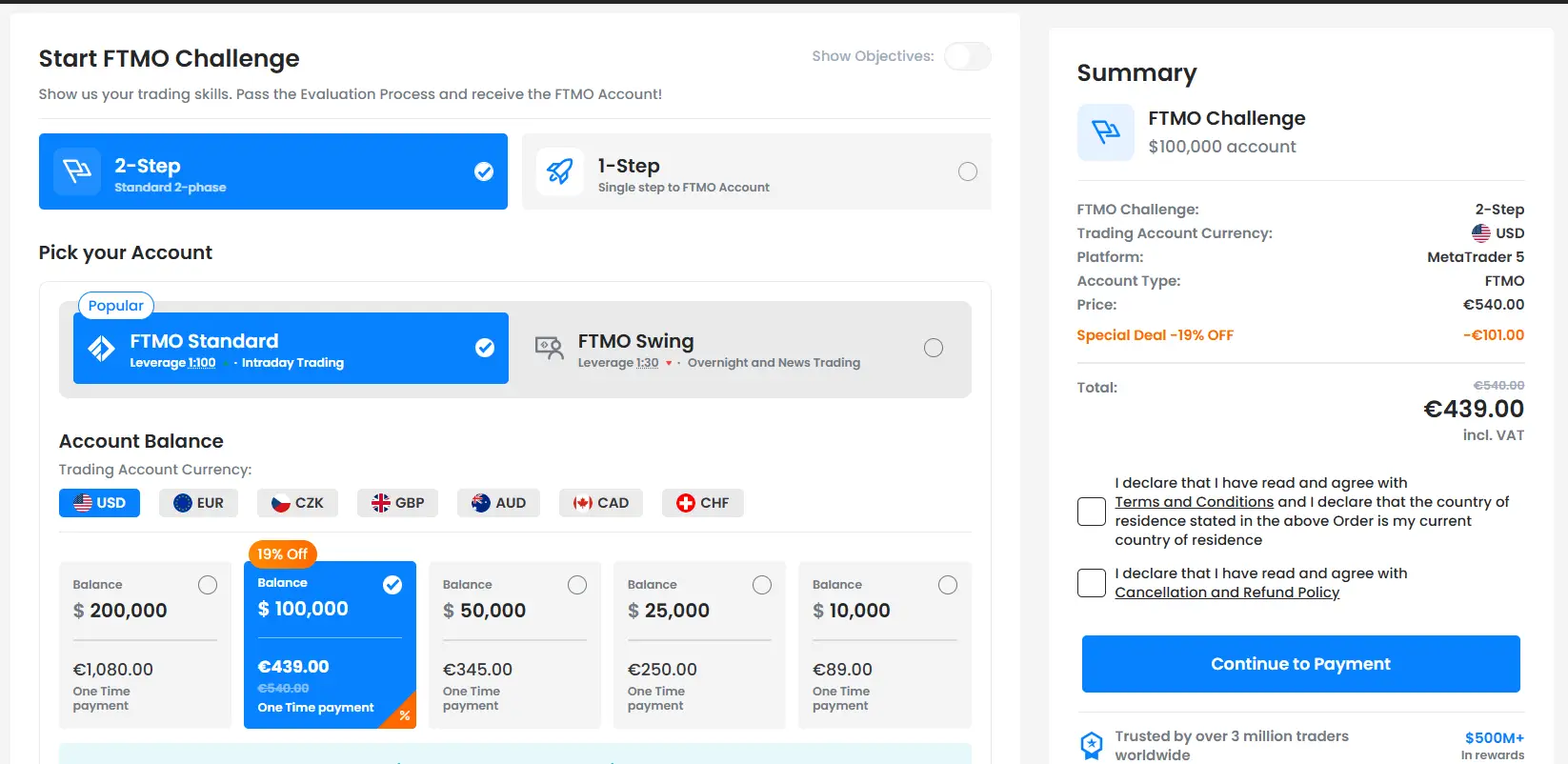Choose the FTMO Swing account type
The image size is (1568, 764).
740,349
